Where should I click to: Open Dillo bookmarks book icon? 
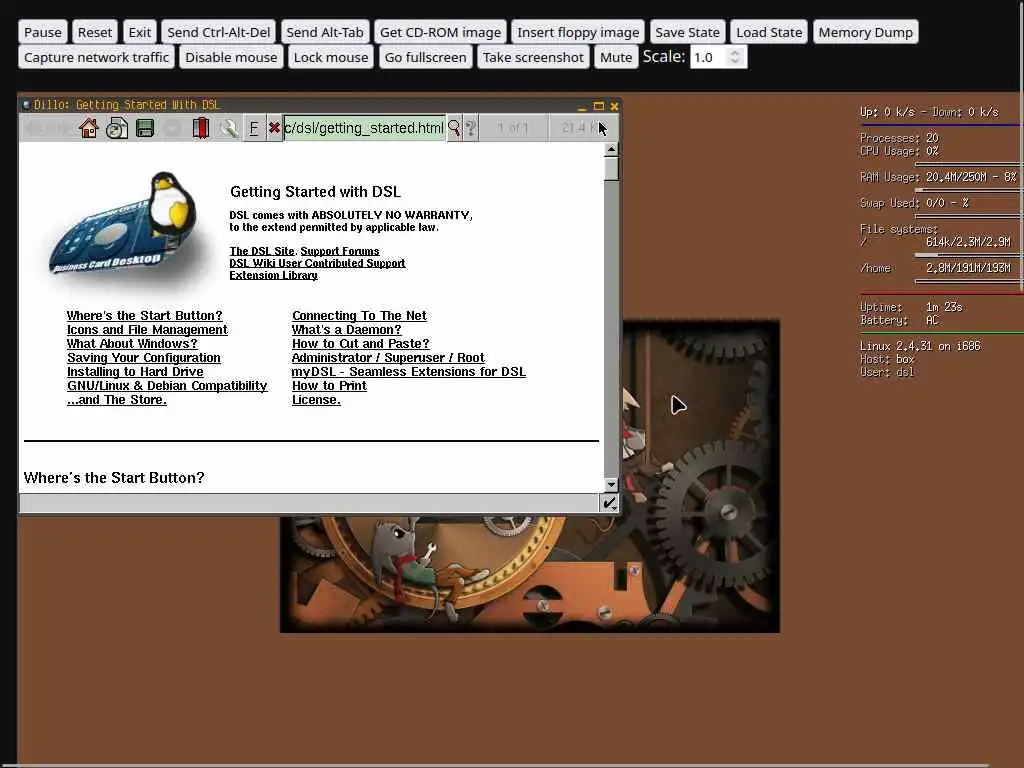coord(201,128)
